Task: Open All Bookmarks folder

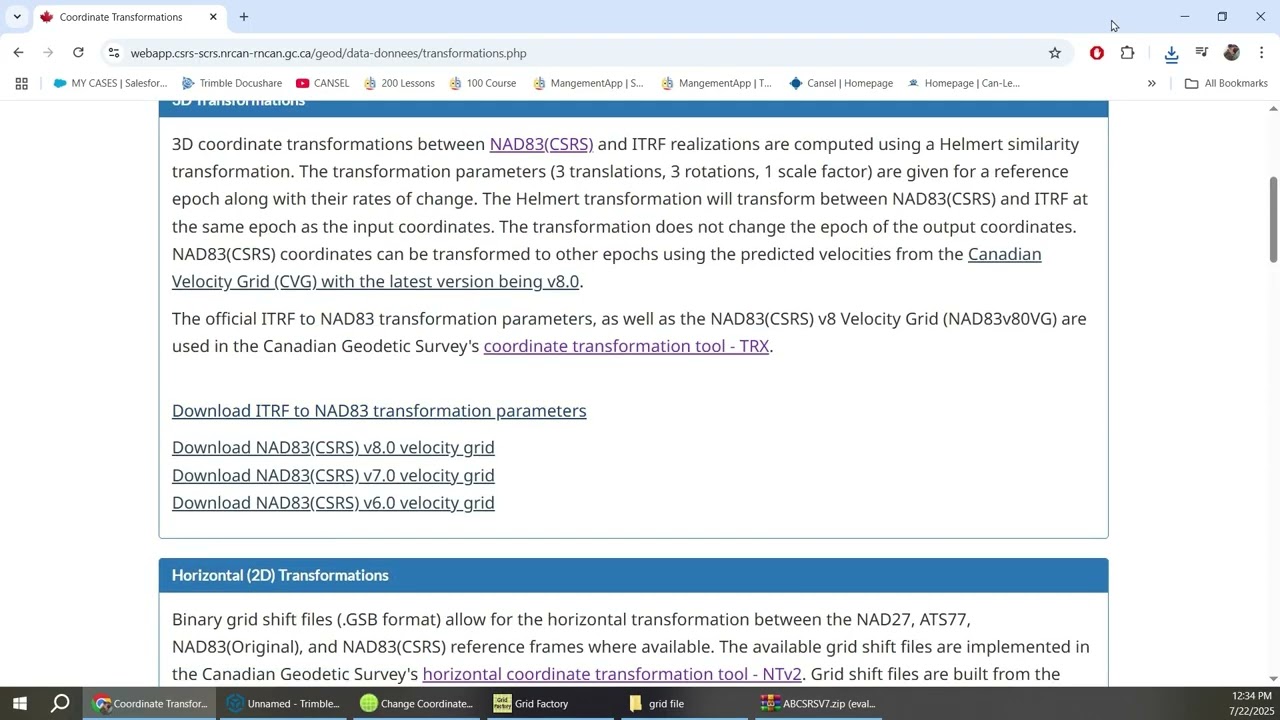Action: pos(1226,83)
